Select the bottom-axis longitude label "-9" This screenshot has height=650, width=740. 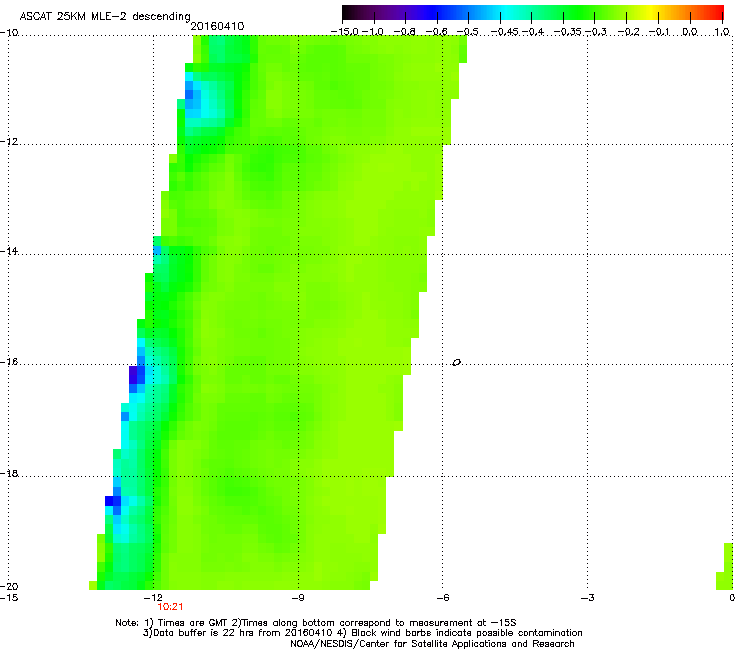(297, 598)
